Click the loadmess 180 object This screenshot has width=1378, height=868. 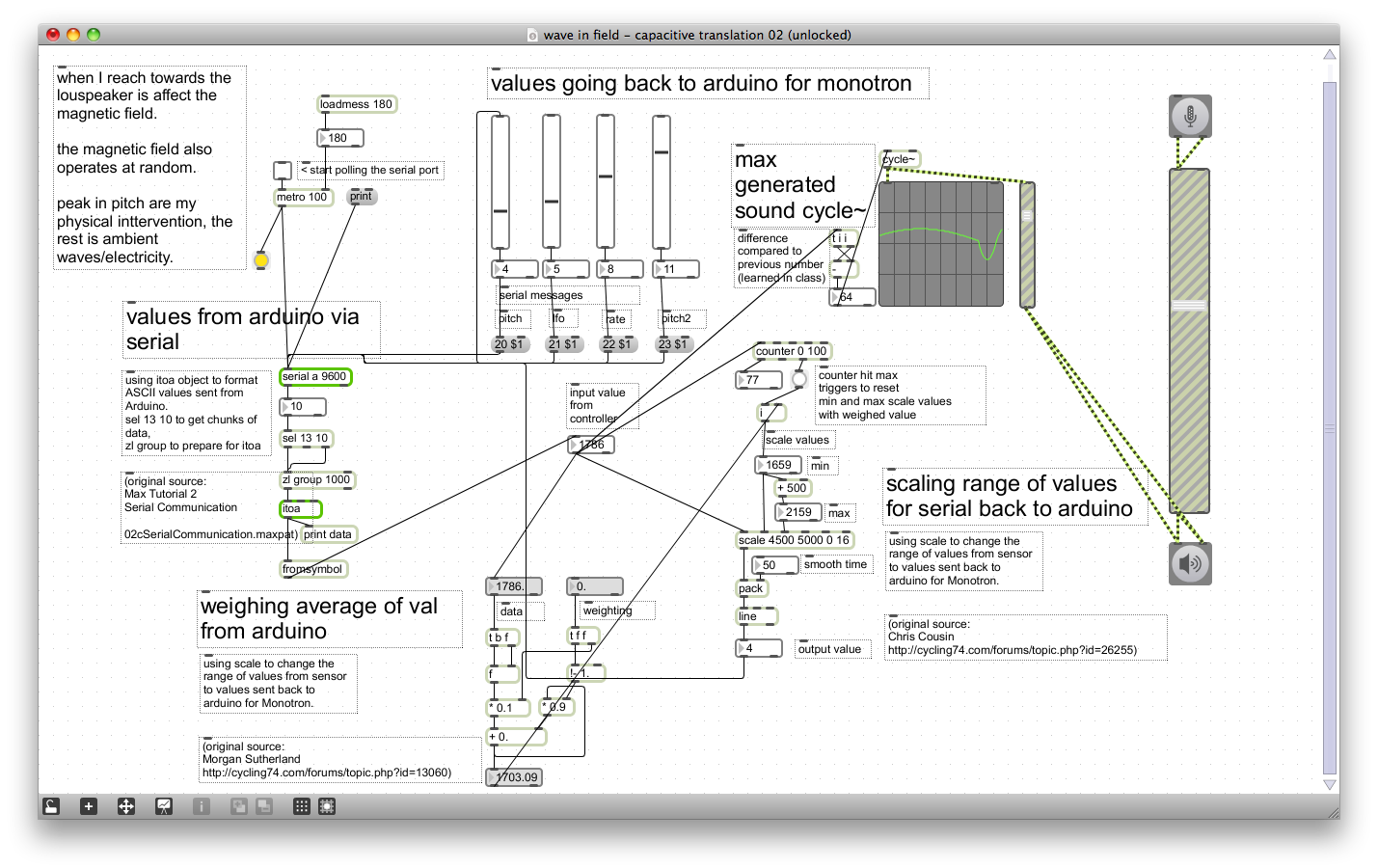tap(357, 104)
